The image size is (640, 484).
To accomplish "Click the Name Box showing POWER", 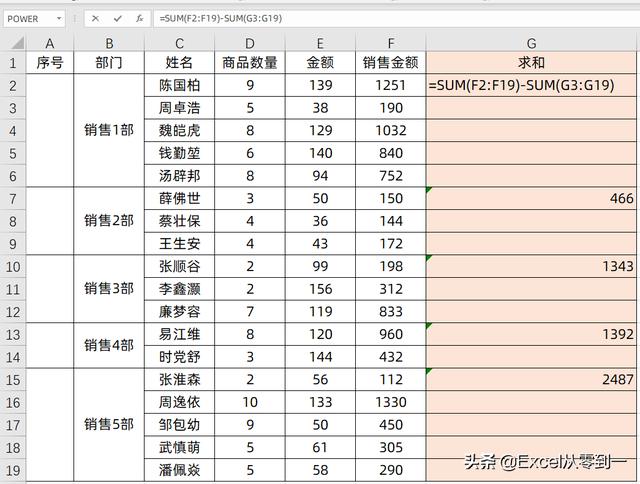I will point(26,18).
